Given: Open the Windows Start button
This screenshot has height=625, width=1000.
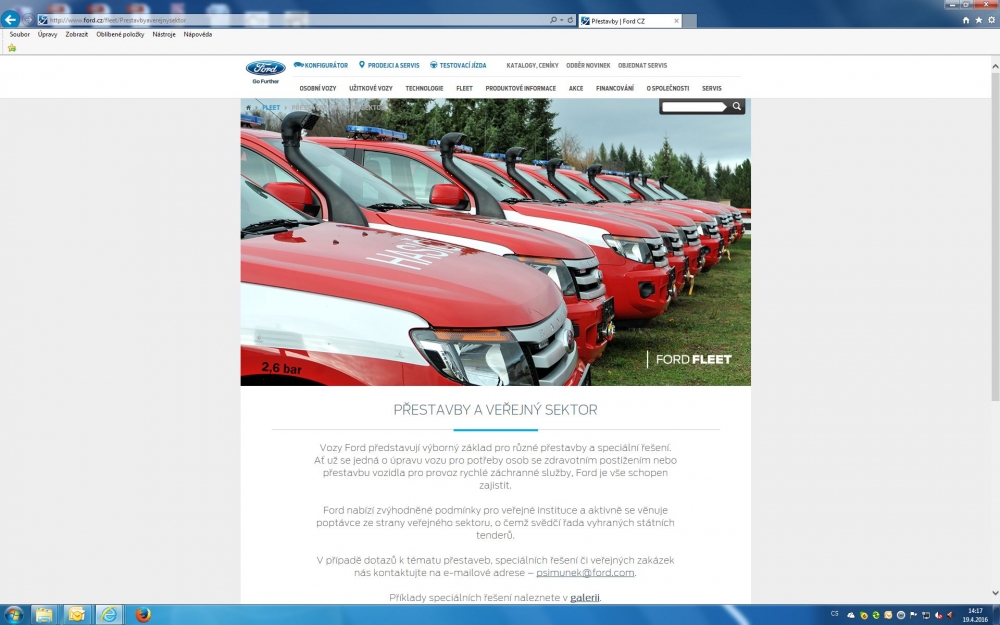Looking at the screenshot, I should [x=12, y=615].
